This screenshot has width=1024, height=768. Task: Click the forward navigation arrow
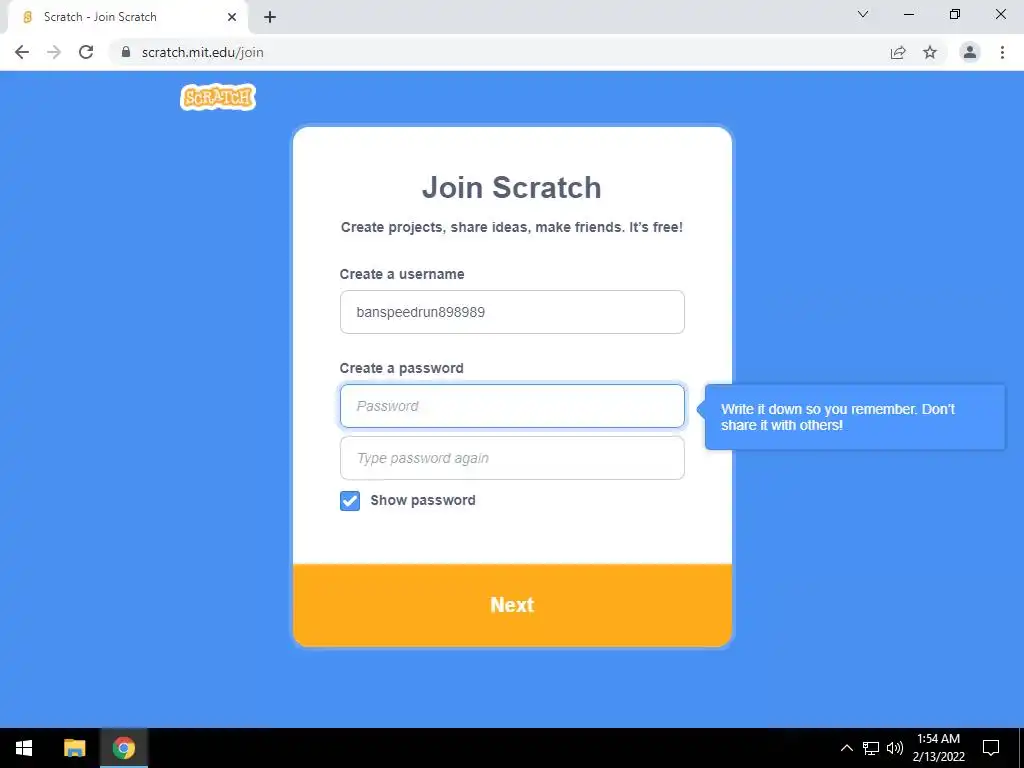pyautogui.click(x=54, y=52)
